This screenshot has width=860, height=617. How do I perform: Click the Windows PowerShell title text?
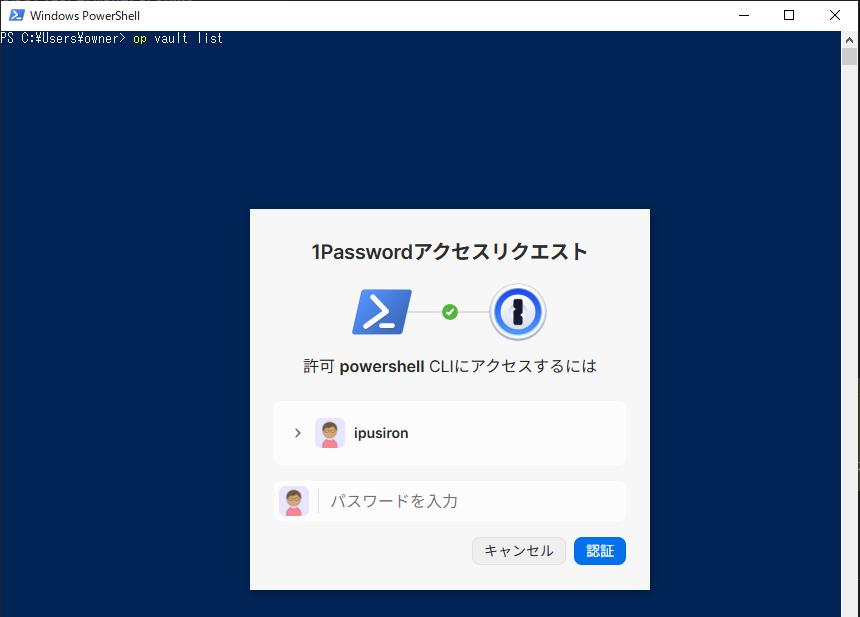pos(85,16)
